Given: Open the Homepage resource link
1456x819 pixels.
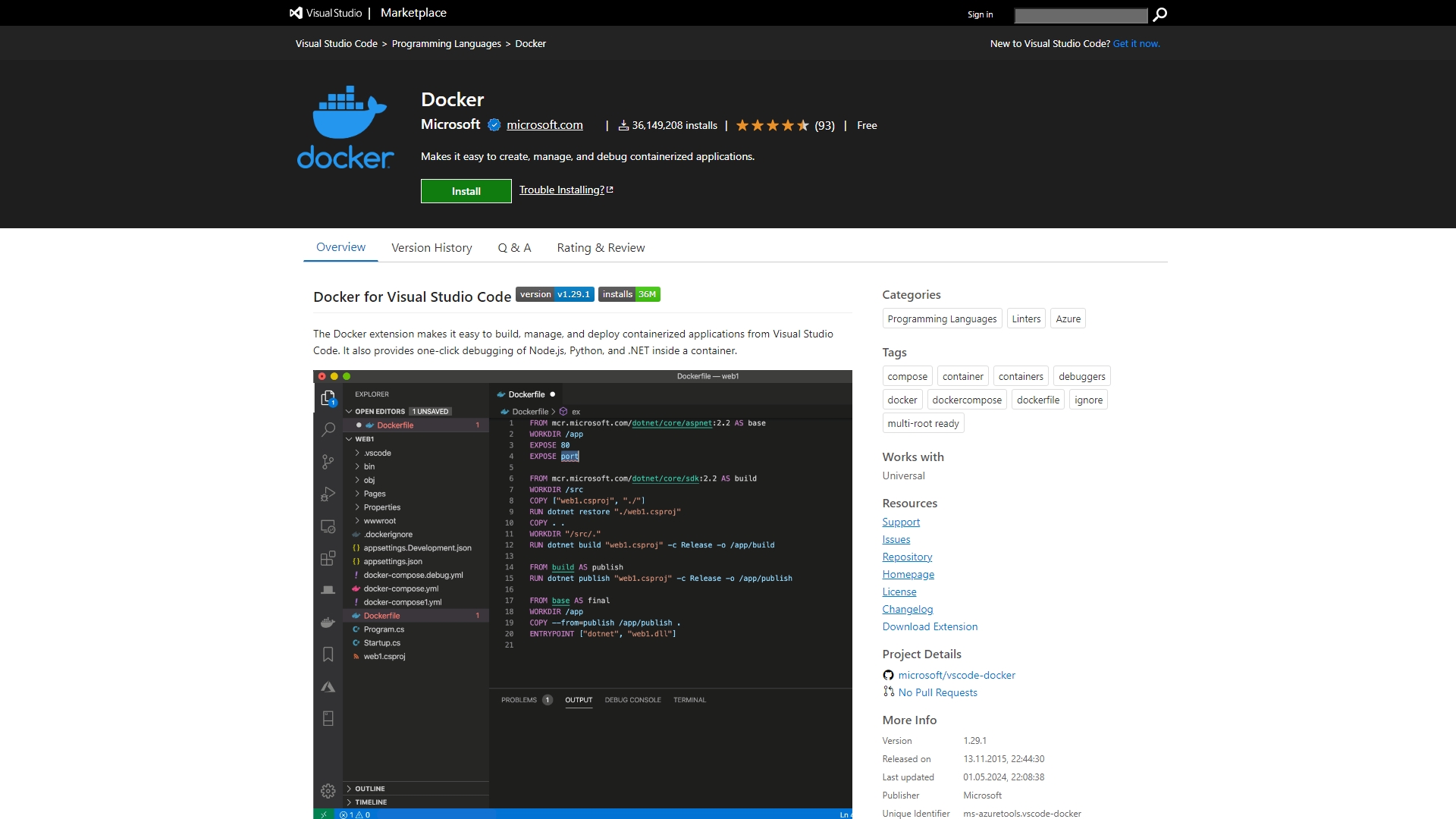Looking at the screenshot, I should (x=908, y=574).
